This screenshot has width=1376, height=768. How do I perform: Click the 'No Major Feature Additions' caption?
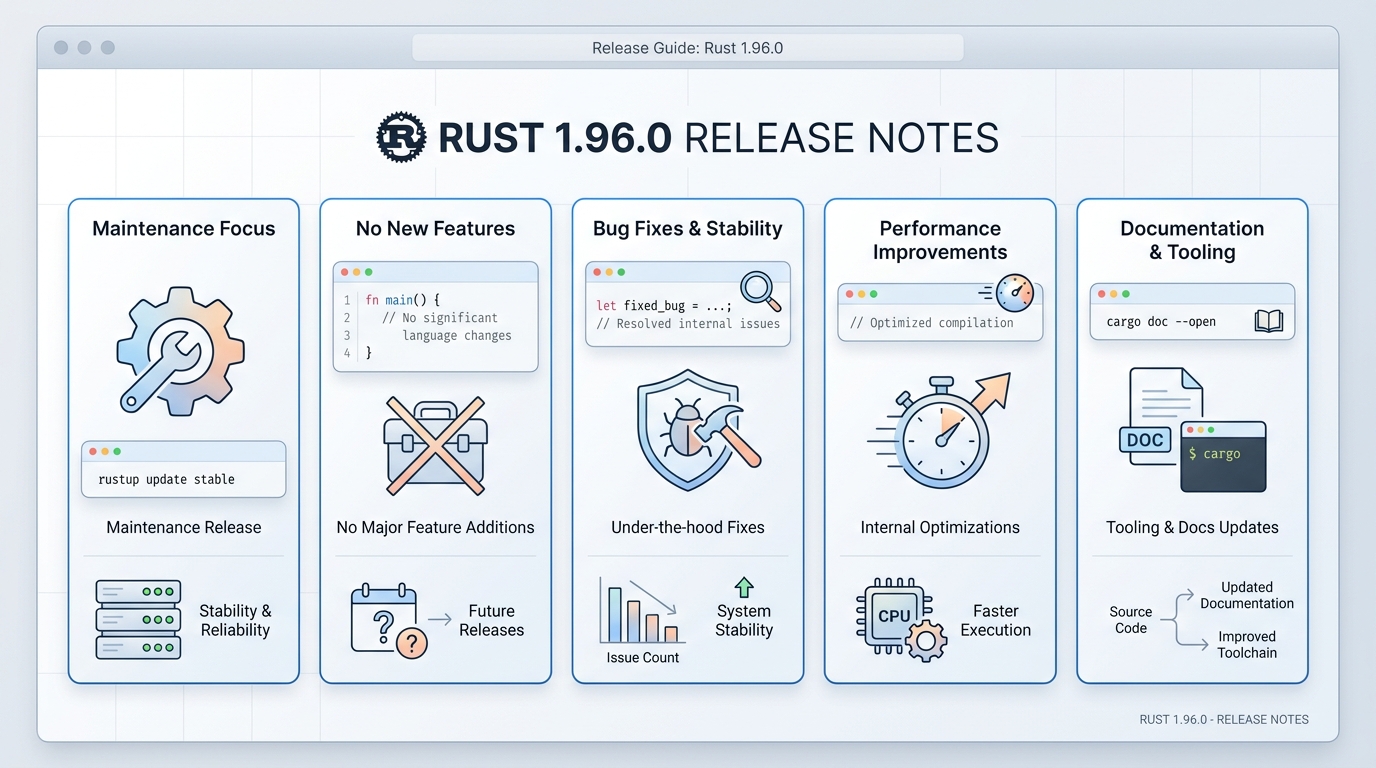point(436,527)
